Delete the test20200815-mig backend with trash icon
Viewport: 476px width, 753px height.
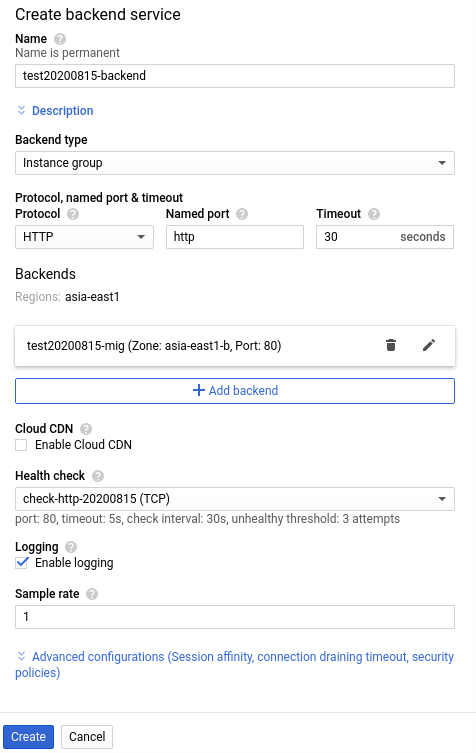(391, 345)
